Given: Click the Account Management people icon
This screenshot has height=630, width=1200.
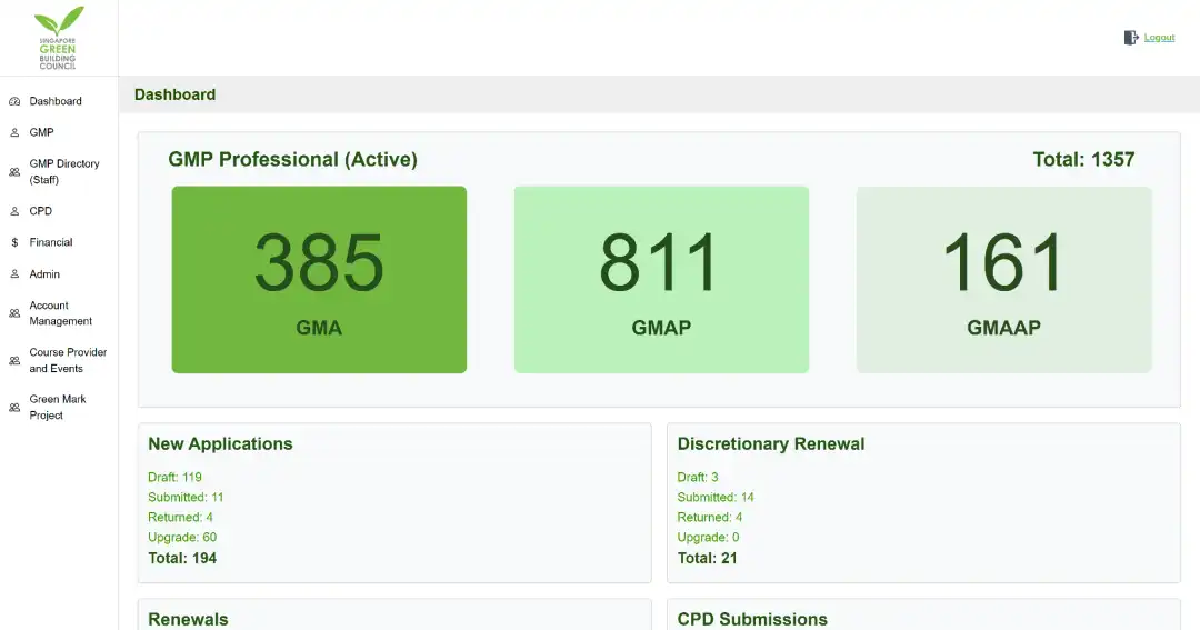Looking at the screenshot, I should 14,313.
